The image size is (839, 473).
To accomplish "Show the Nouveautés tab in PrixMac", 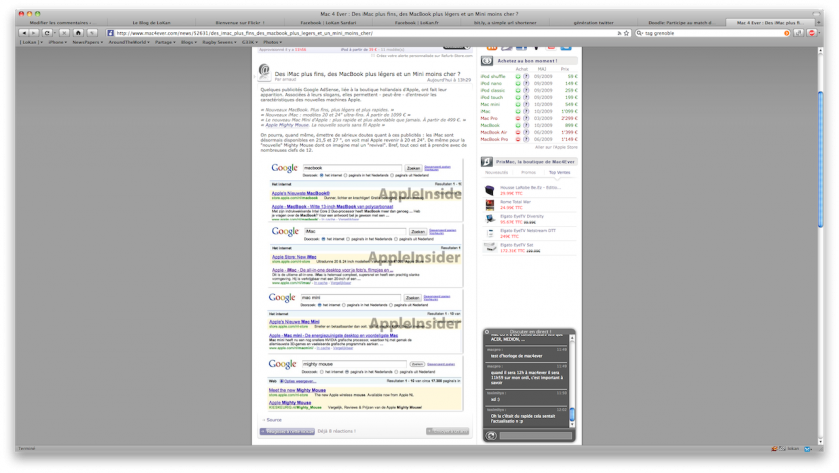I will pyautogui.click(x=497, y=172).
